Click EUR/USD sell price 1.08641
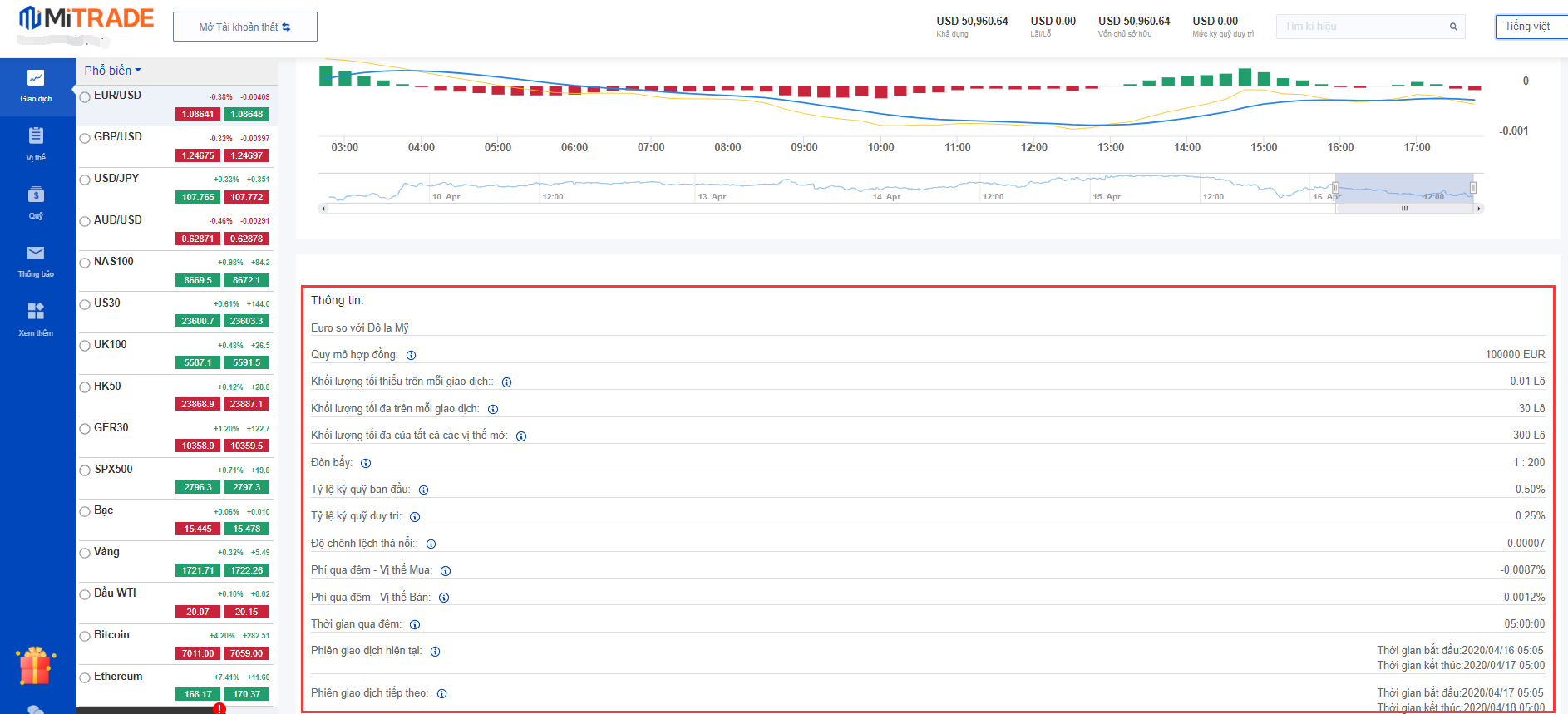Viewport: 1568px width, 714px height. (x=198, y=114)
